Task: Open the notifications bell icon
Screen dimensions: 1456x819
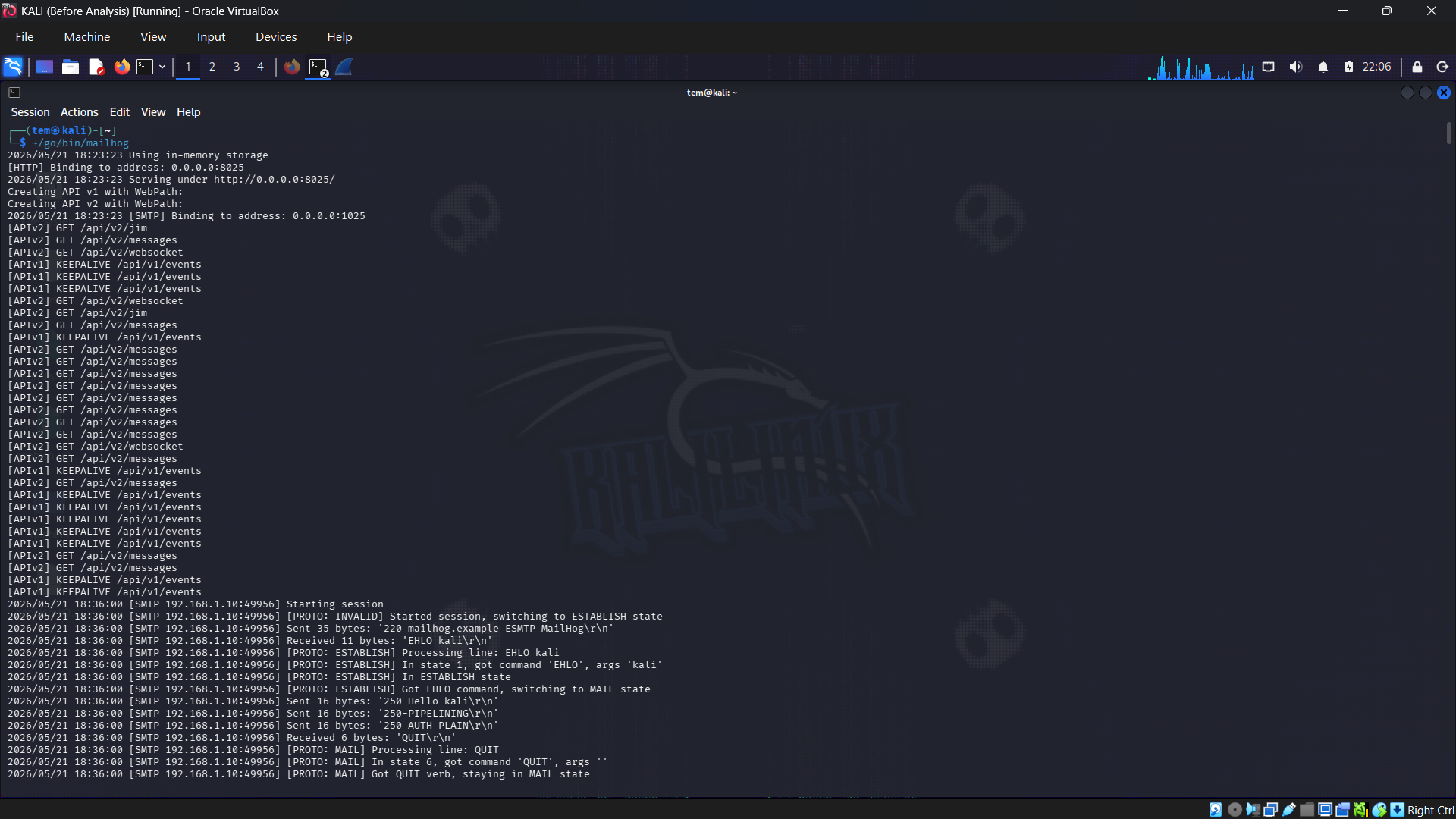Action: coord(1323,67)
